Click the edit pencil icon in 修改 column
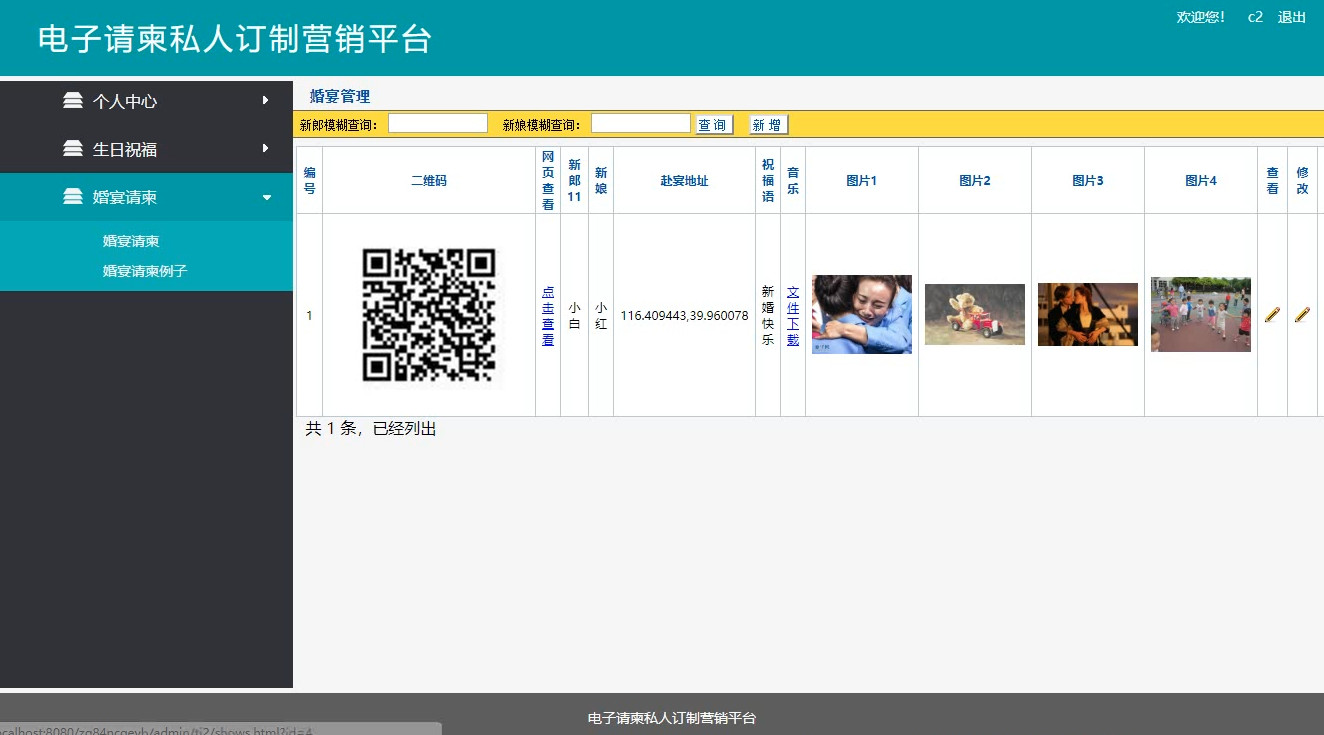Viewport: 1324px width, 735px height. coord(1302,314)
